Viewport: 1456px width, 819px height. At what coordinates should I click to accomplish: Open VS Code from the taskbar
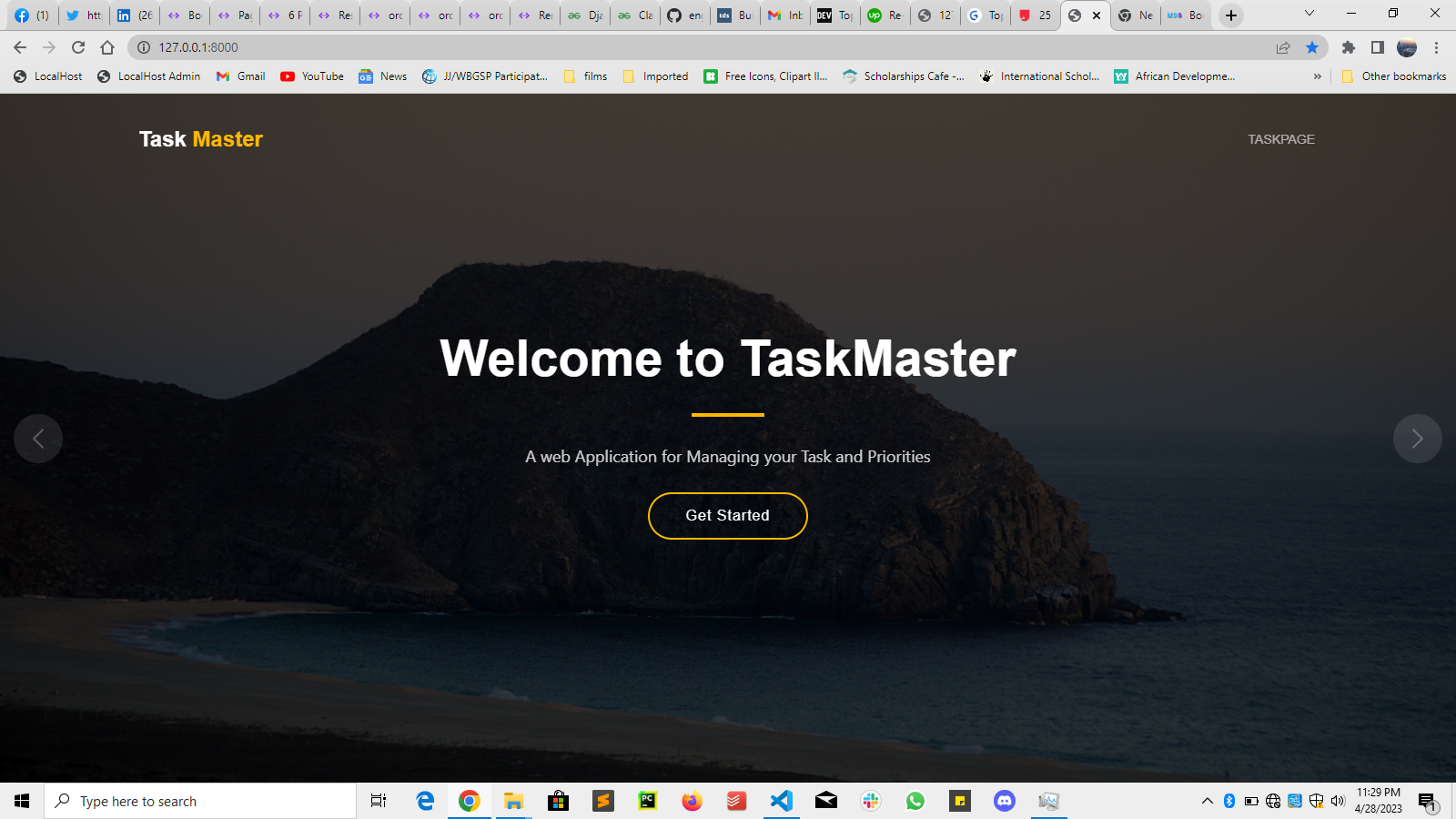click(783, 801)
